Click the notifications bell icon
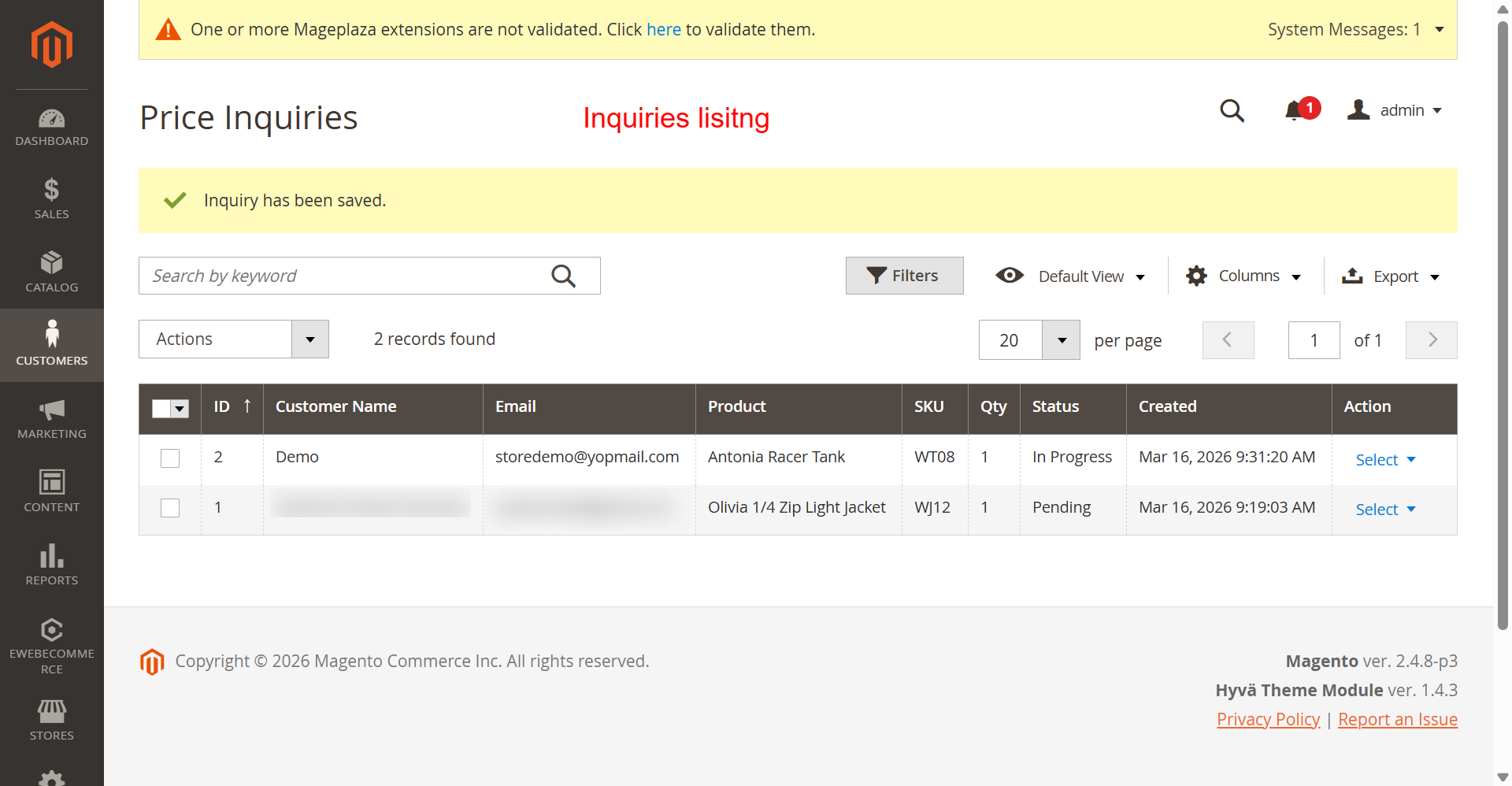Image resolution: width=1512 pixels, height=786 pixels. [x=1294, y=110]
